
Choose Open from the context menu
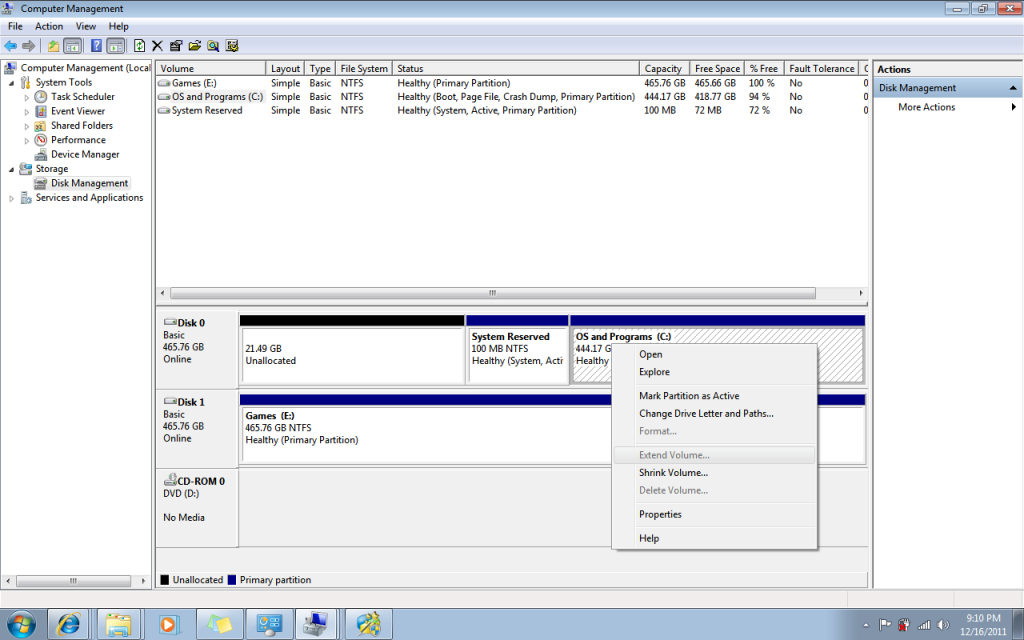714,355
